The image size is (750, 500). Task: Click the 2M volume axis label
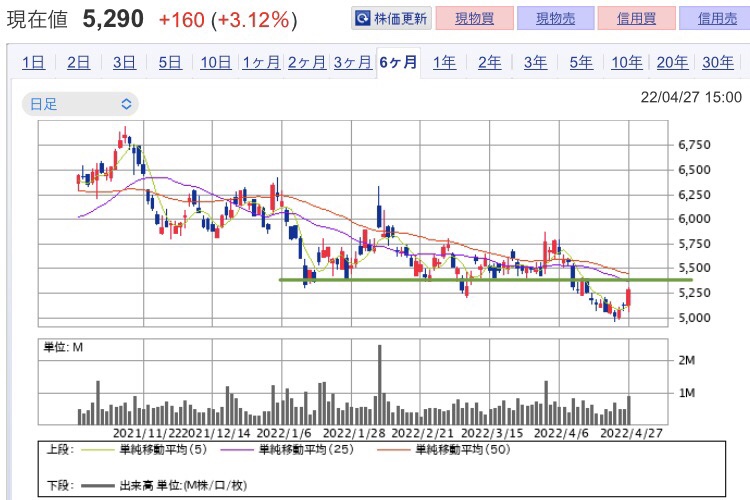click(x=686, y=360)
